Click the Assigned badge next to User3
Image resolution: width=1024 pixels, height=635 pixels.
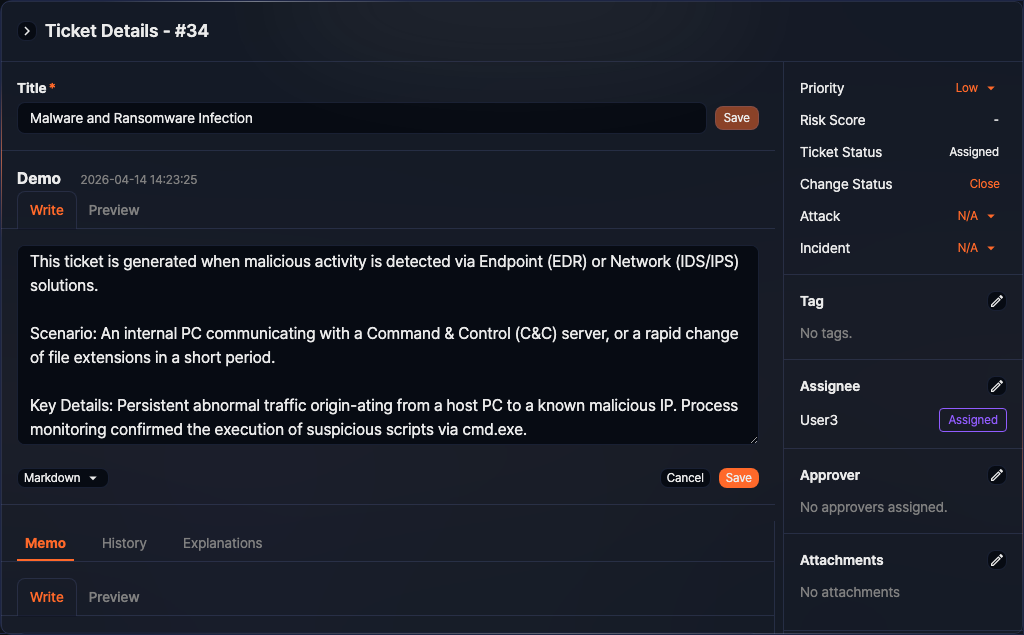pyautogui.click(x=972, y=420)
